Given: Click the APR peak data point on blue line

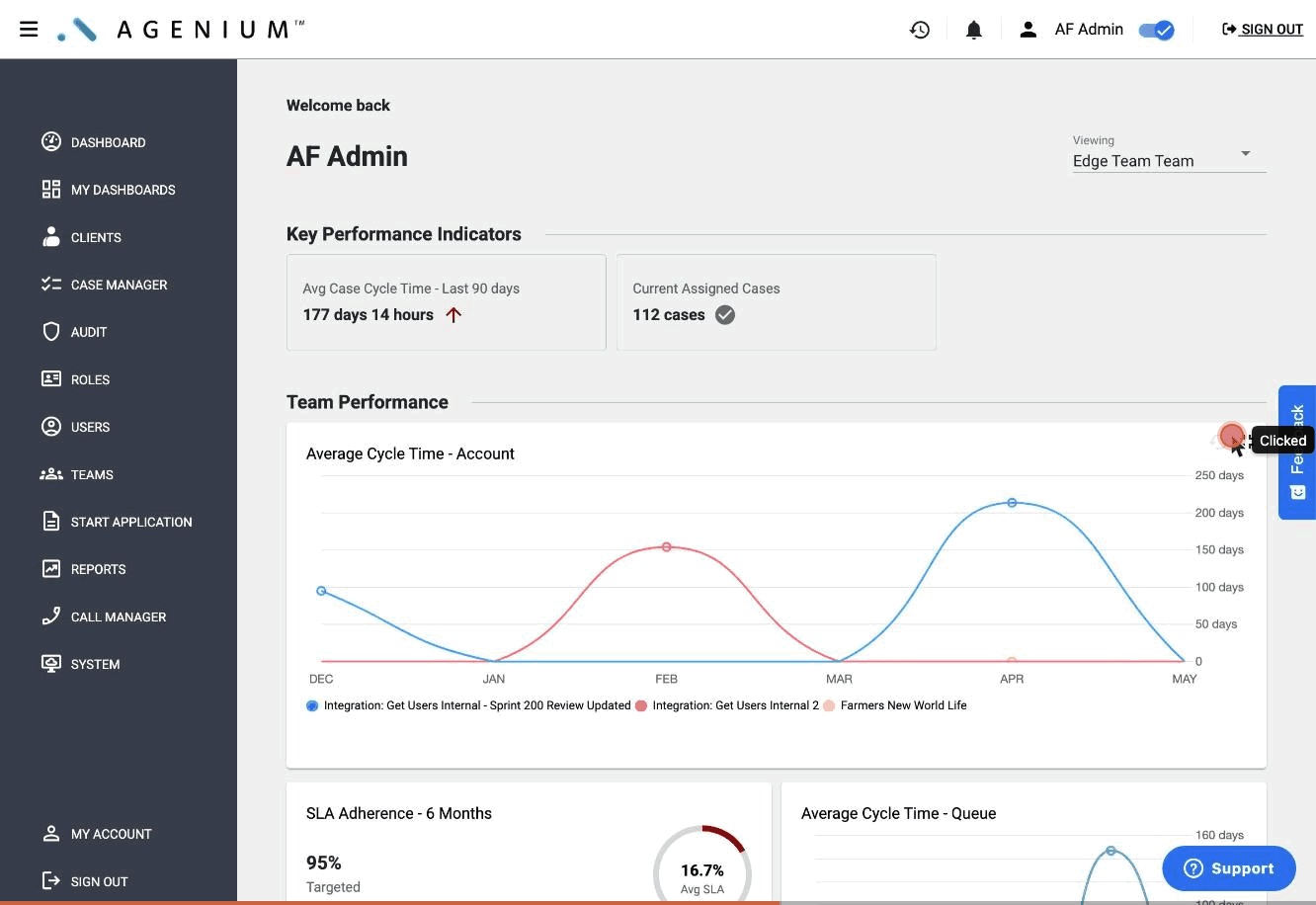Looking at the screenshot, I should [1012, 503].
